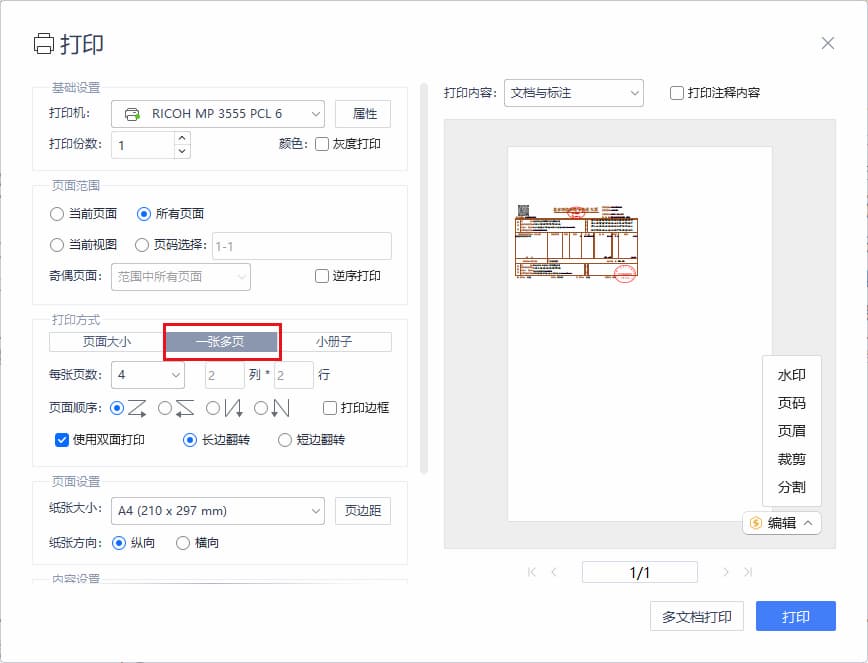Viewport: 868px width, 663px height.
Task: Go to the previous preview page
Action: pyautogui.click(x=554, y=572)
